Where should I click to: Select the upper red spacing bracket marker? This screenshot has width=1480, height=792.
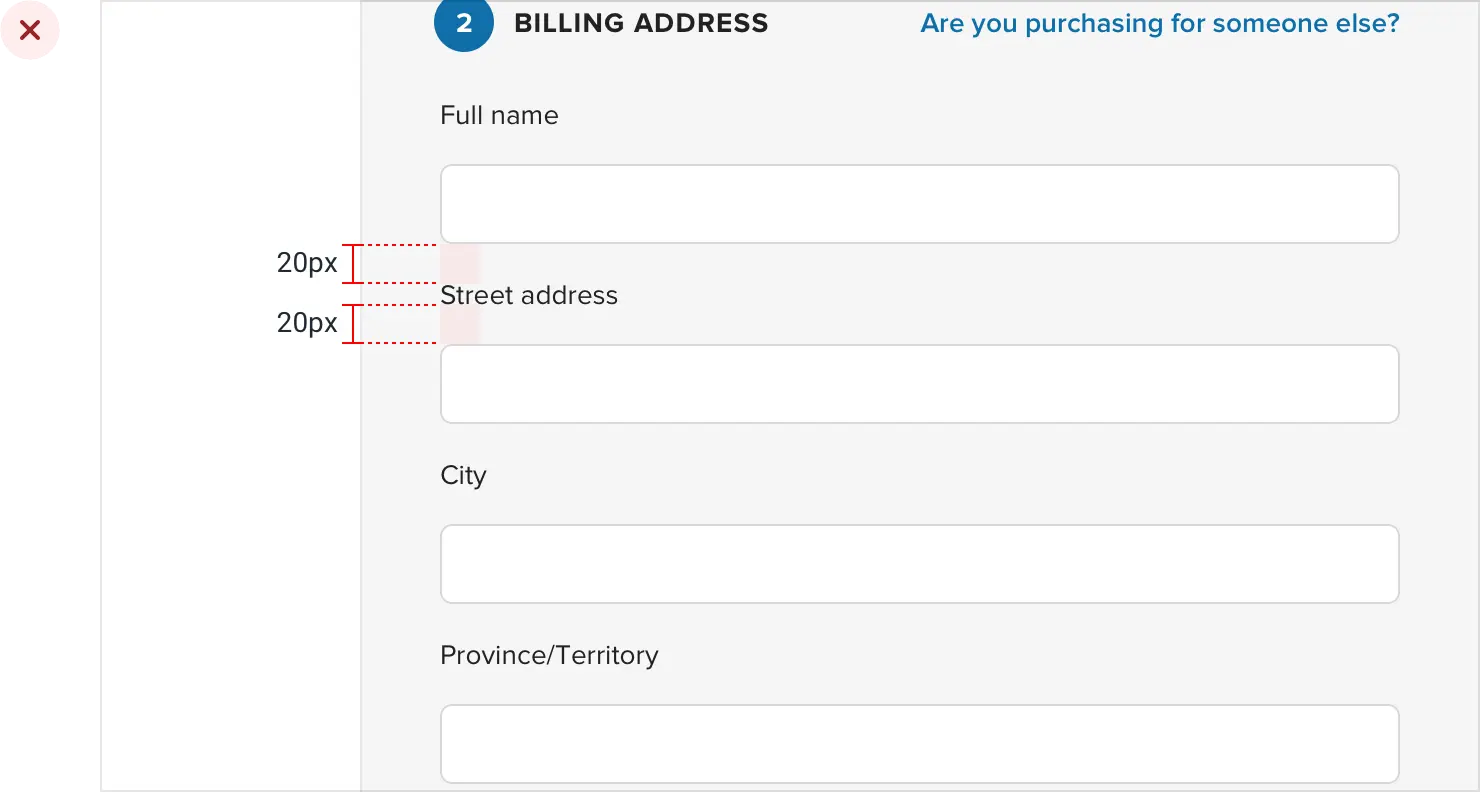point(354,264)
